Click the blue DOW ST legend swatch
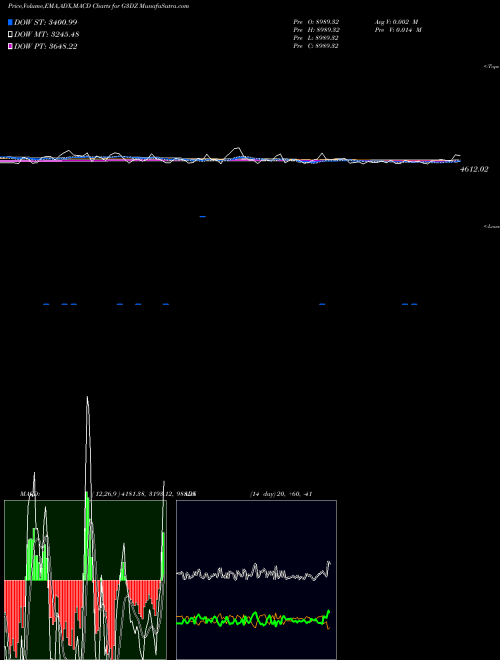This screenshot has height=660, width=500. click(x=10, y=22)
